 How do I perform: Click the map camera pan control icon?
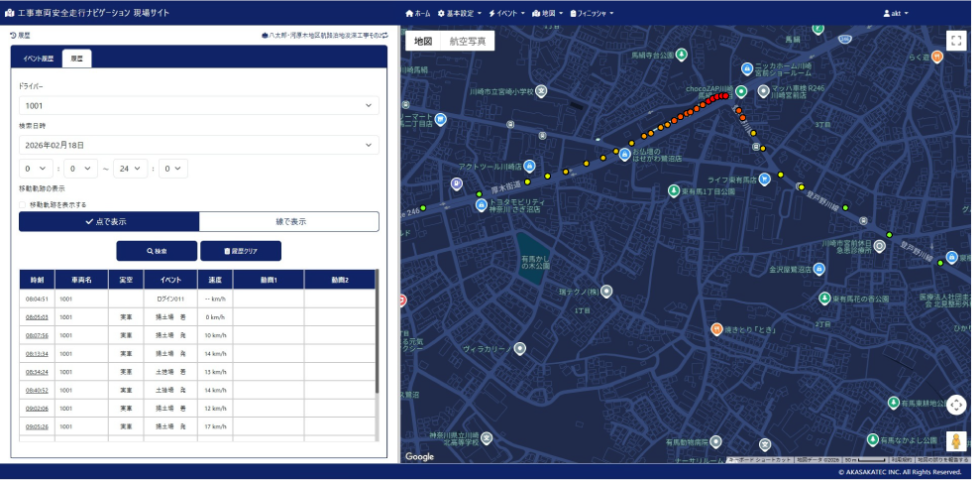pos(956,405)
